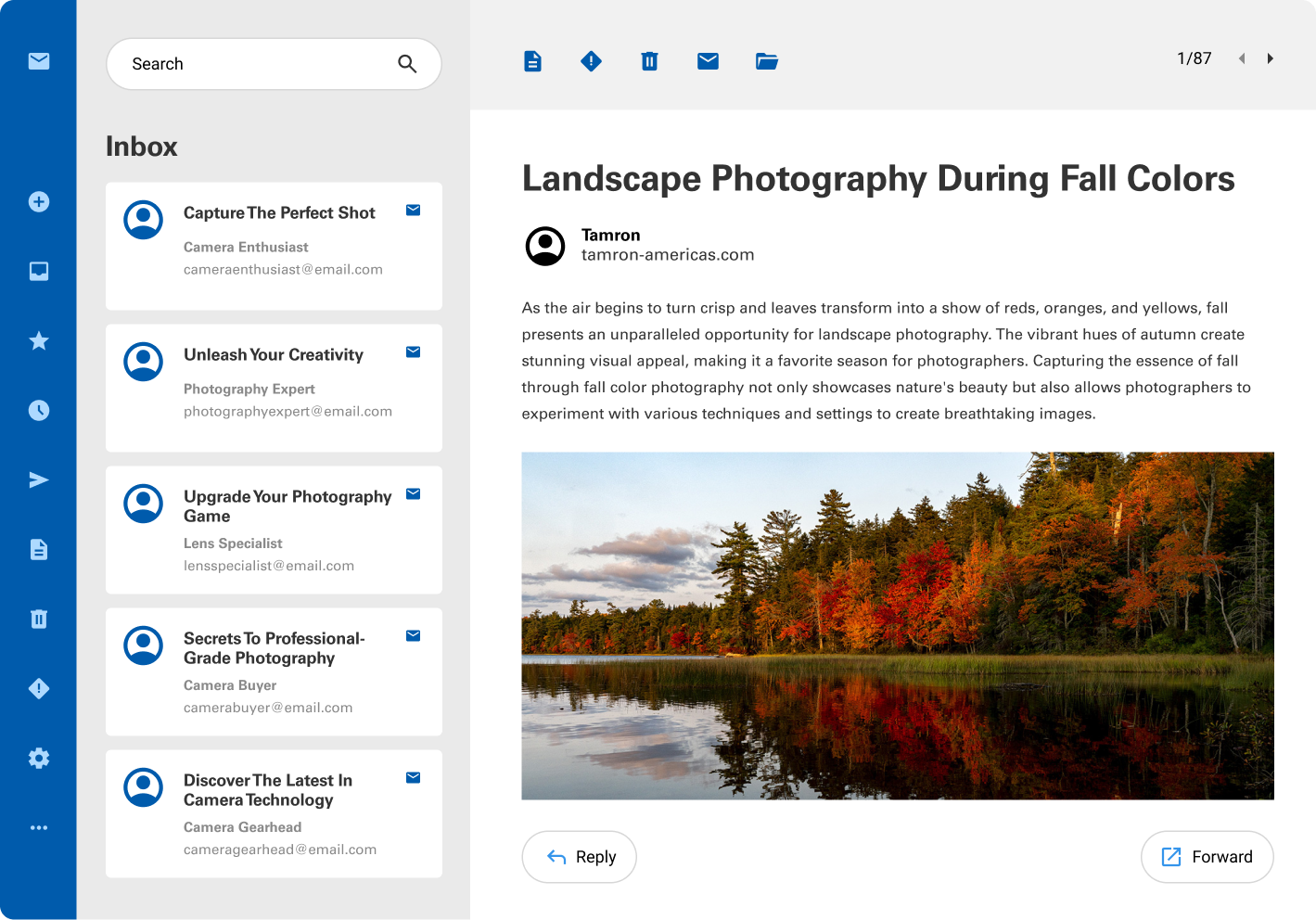Expand more options ellipsis in sidebar

click(x=39, y=828)
